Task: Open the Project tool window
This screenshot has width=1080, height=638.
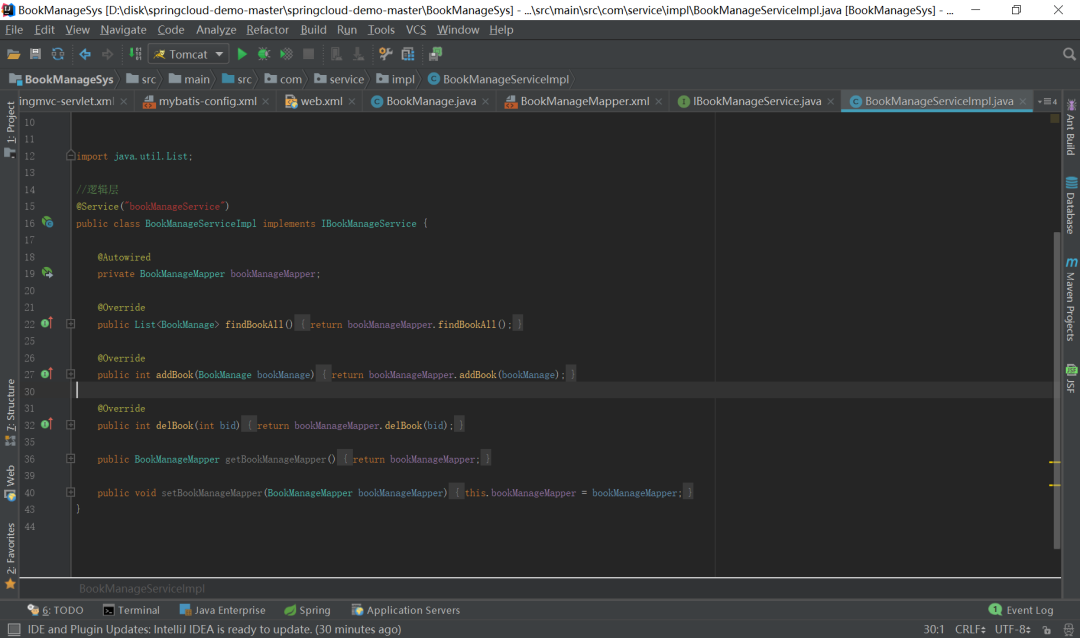Action: (10, 129)
